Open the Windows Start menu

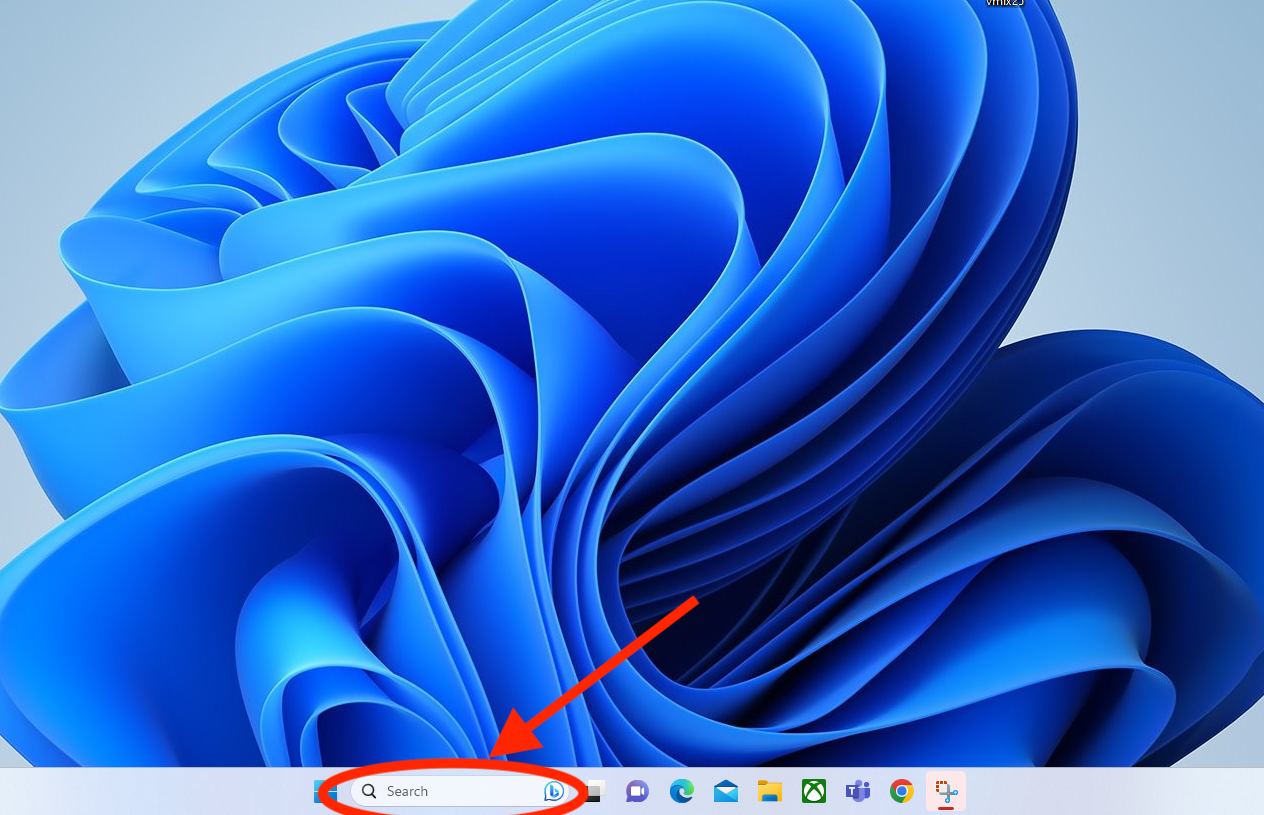click(325, 791)
